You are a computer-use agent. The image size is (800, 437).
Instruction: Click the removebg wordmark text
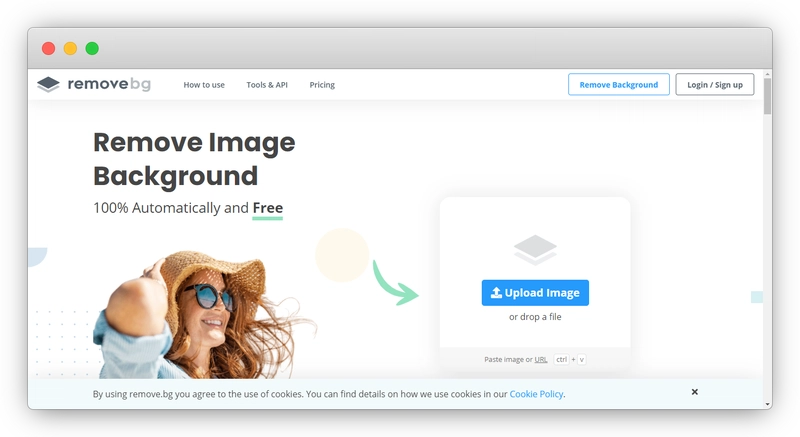tap(109, 84)
